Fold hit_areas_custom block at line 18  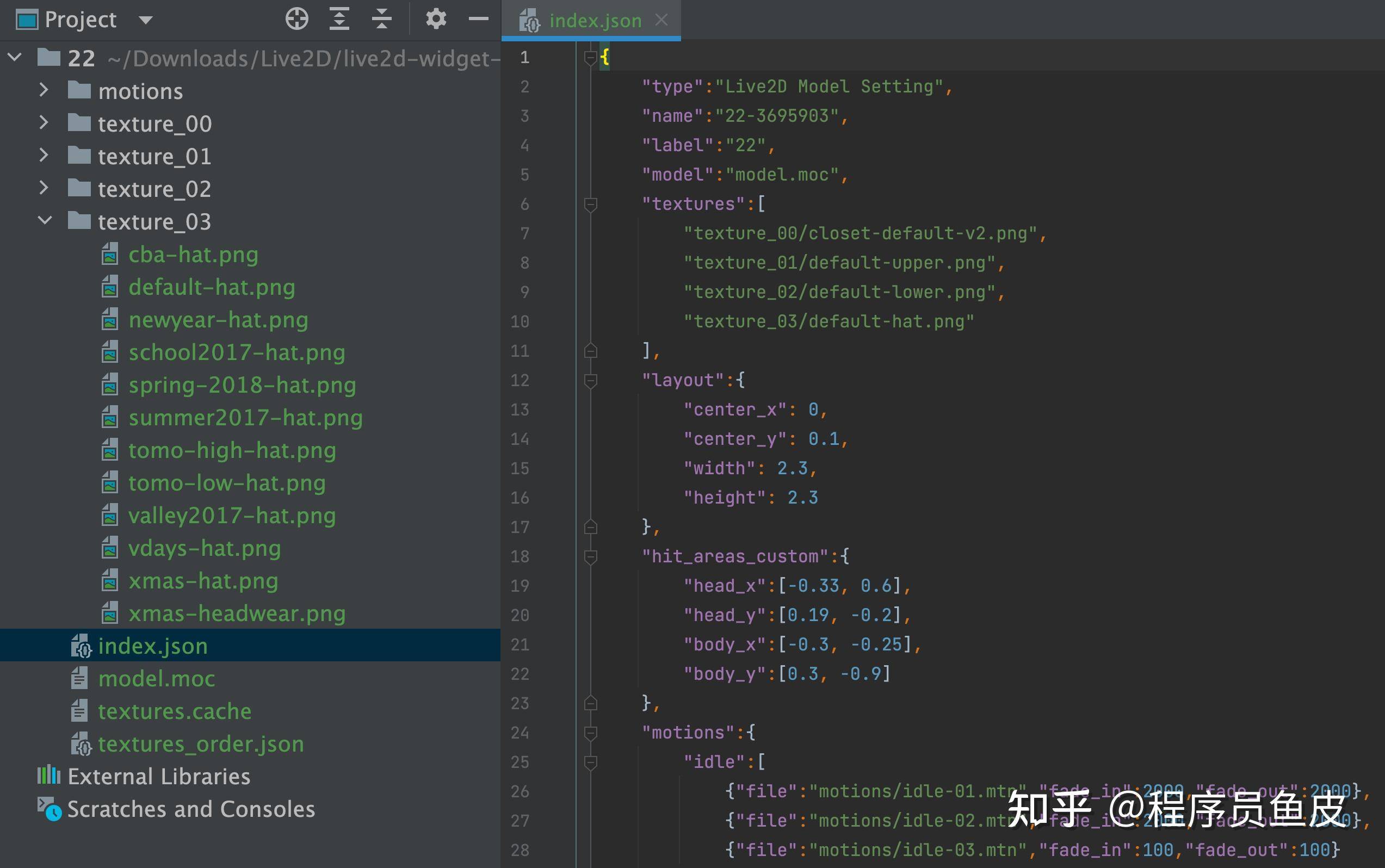click(590, 557)
